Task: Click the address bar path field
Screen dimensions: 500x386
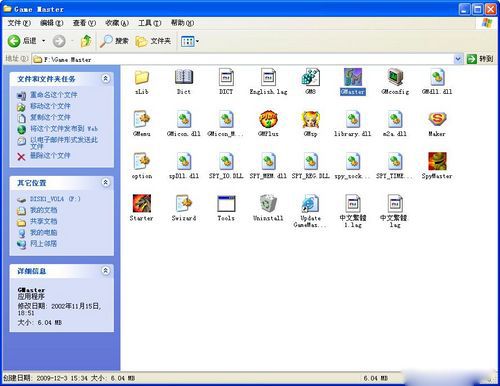Action: [247, 59]
